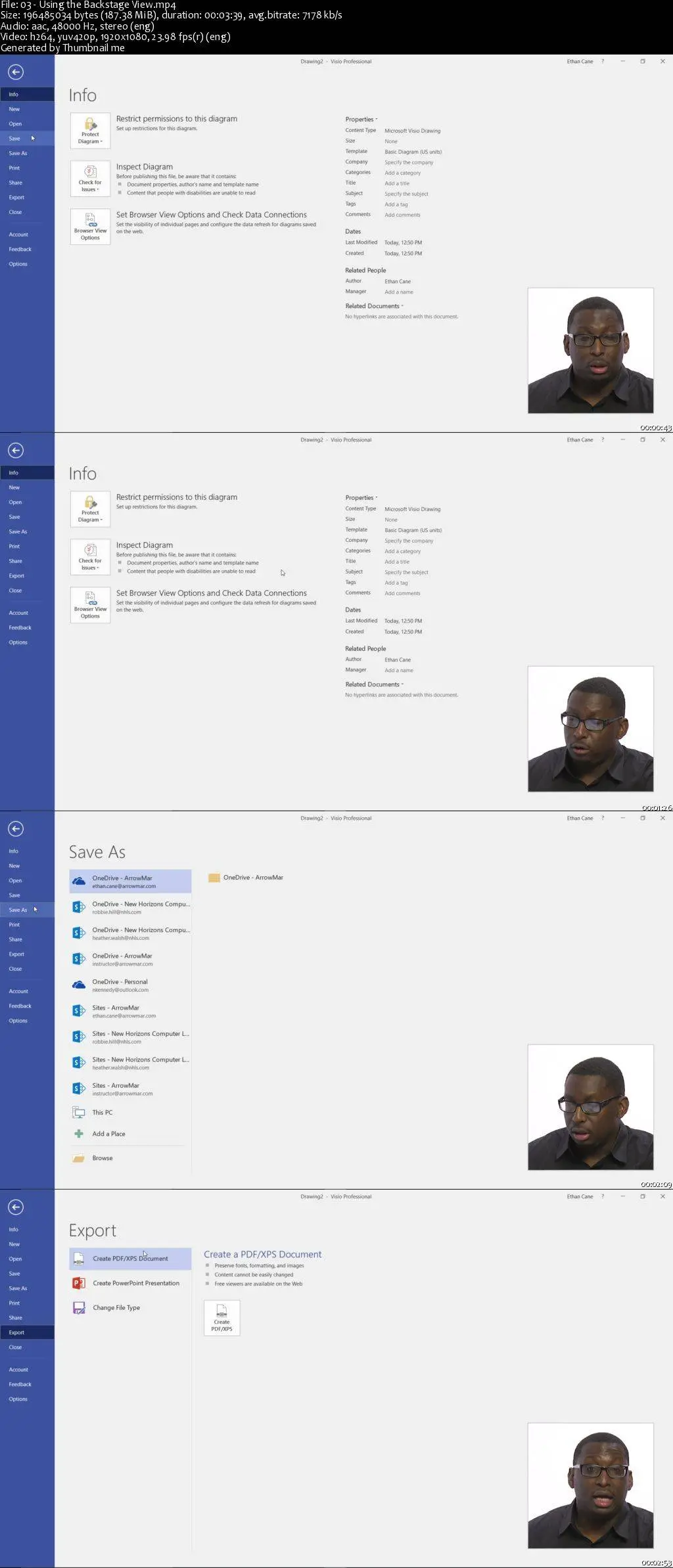Select Print in the Export screen sidebar
Screen dimensions: 673x1568
tap(27, 1303)
